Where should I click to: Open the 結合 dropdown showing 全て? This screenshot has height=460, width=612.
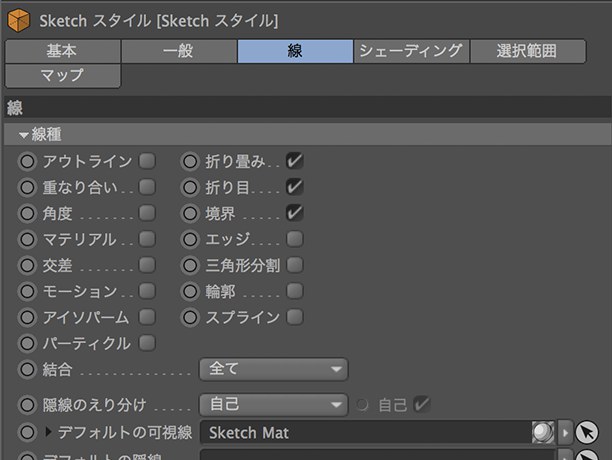(273, 369)
